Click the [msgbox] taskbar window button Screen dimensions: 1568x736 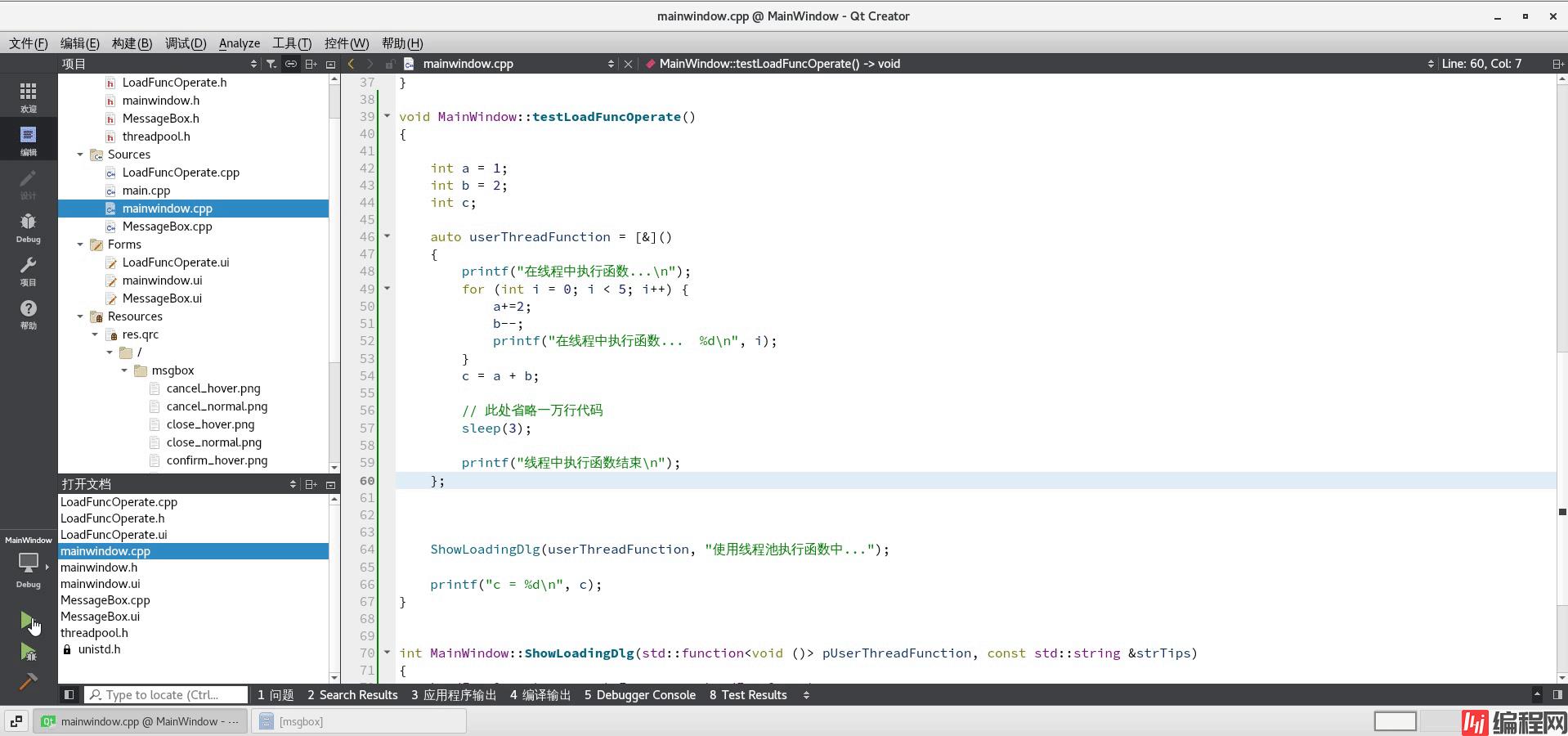pyautogui.click(x=358, y=721)
